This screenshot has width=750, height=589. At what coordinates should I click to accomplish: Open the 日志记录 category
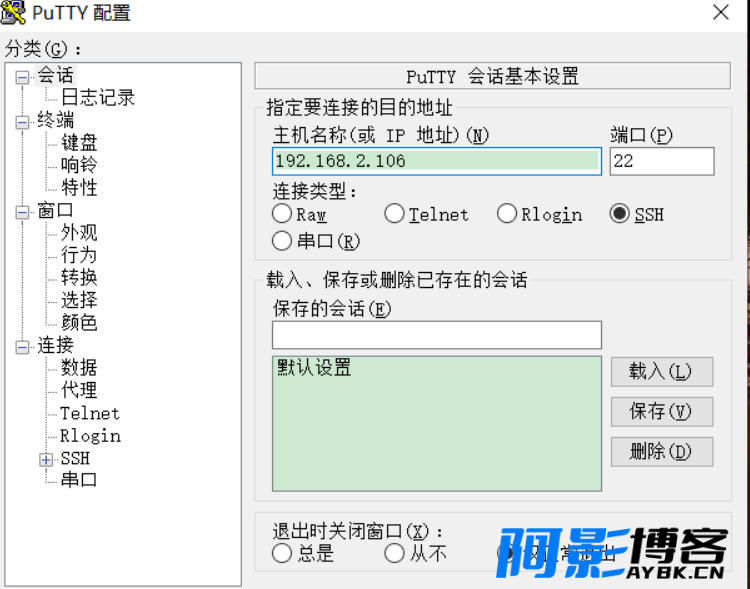[x=98, y=98]
